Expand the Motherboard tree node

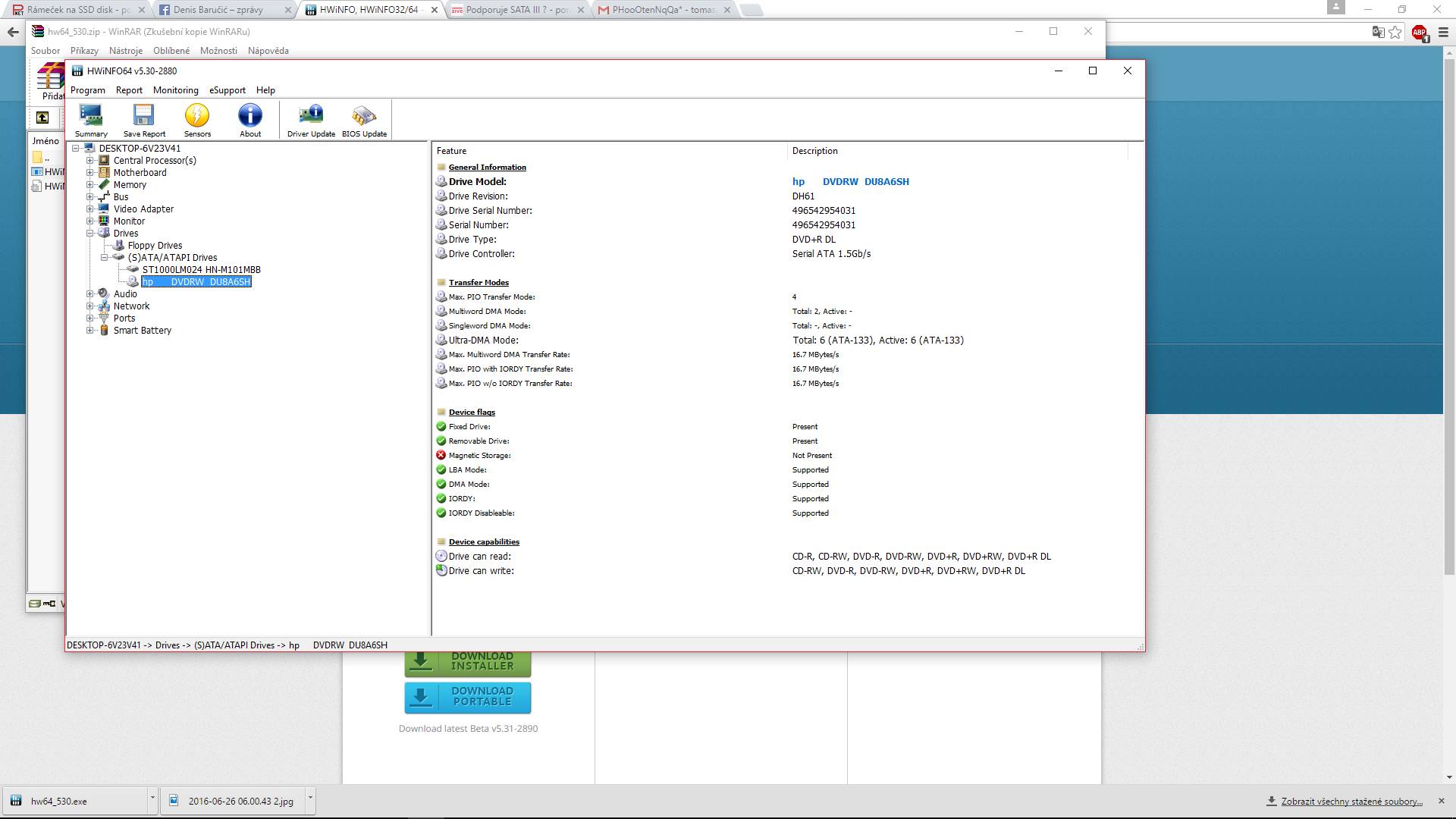click(90, 172)
